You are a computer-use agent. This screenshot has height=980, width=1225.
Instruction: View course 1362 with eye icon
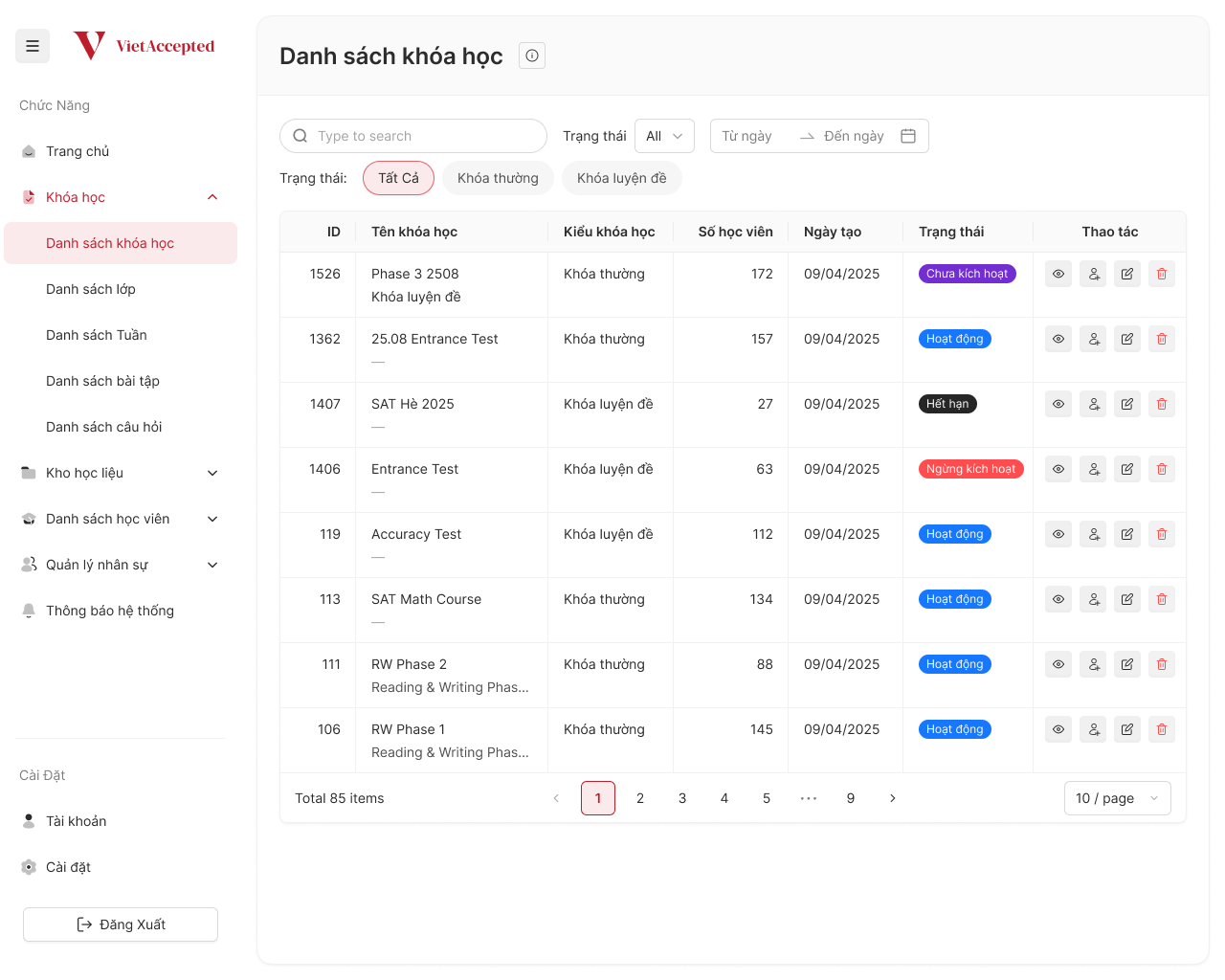(1058, 339)
